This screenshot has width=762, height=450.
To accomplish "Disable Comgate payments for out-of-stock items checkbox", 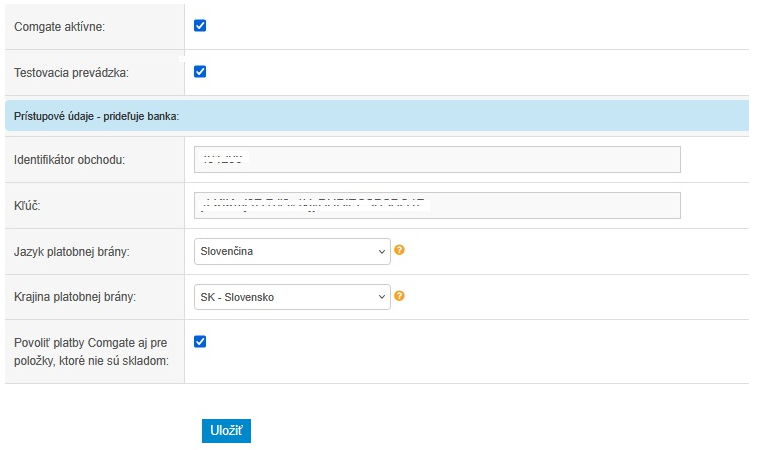I will pos(200,341).
